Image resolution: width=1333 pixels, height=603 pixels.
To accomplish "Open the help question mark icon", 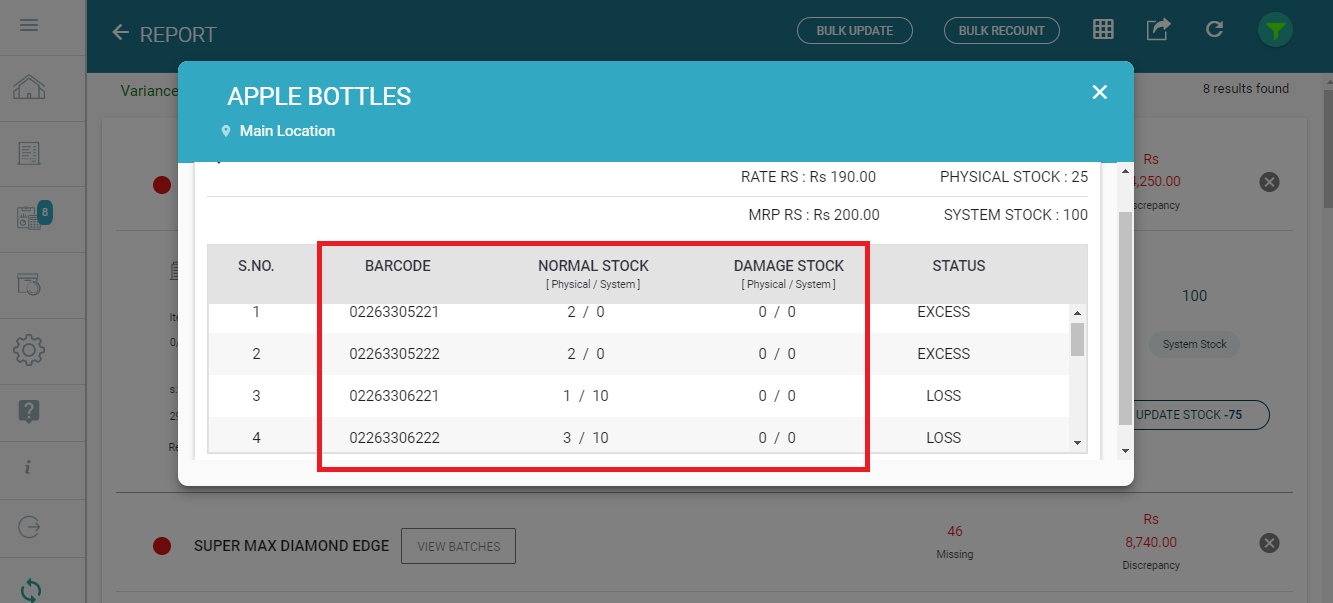I will pyautogui.click(x=29, y=410).
